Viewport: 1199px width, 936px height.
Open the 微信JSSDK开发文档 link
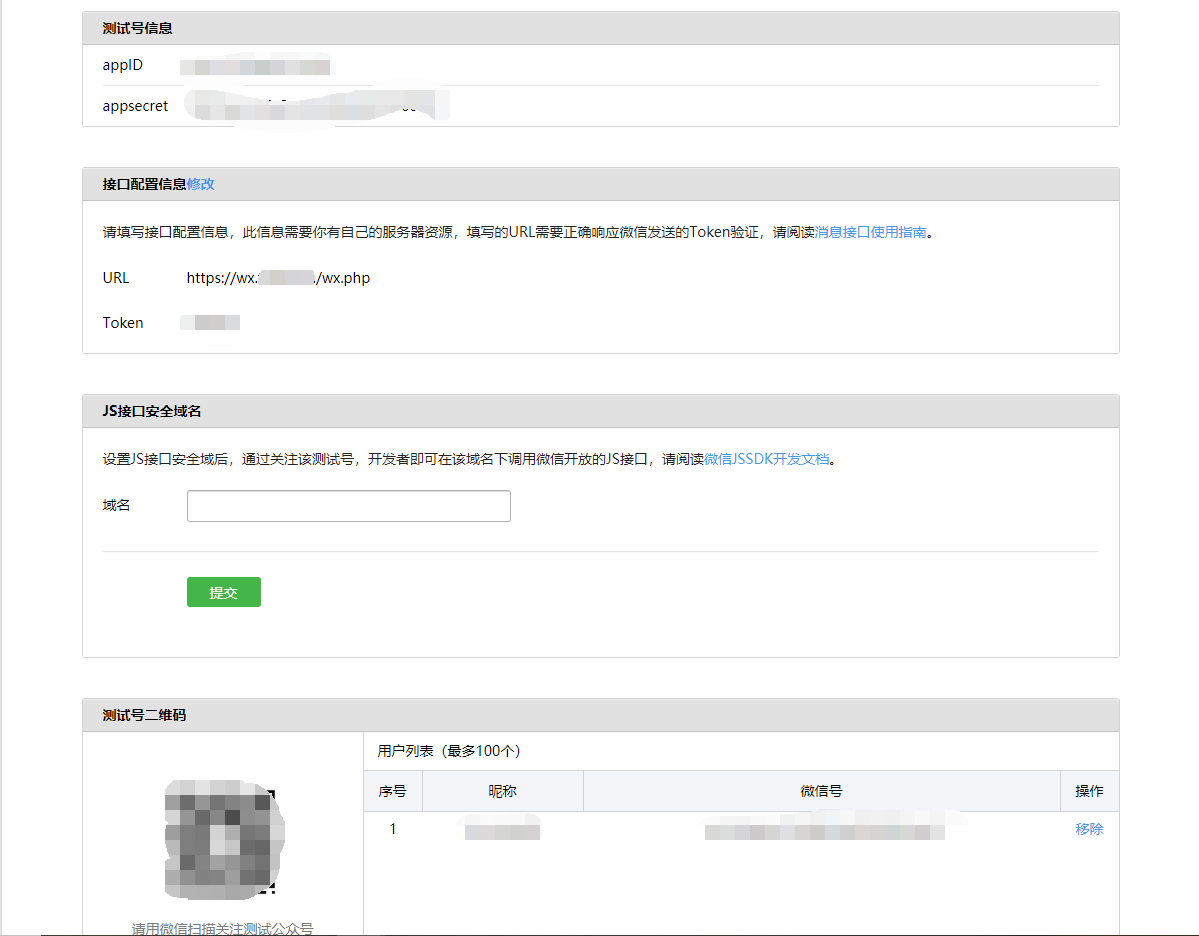[x=766, y=459]
